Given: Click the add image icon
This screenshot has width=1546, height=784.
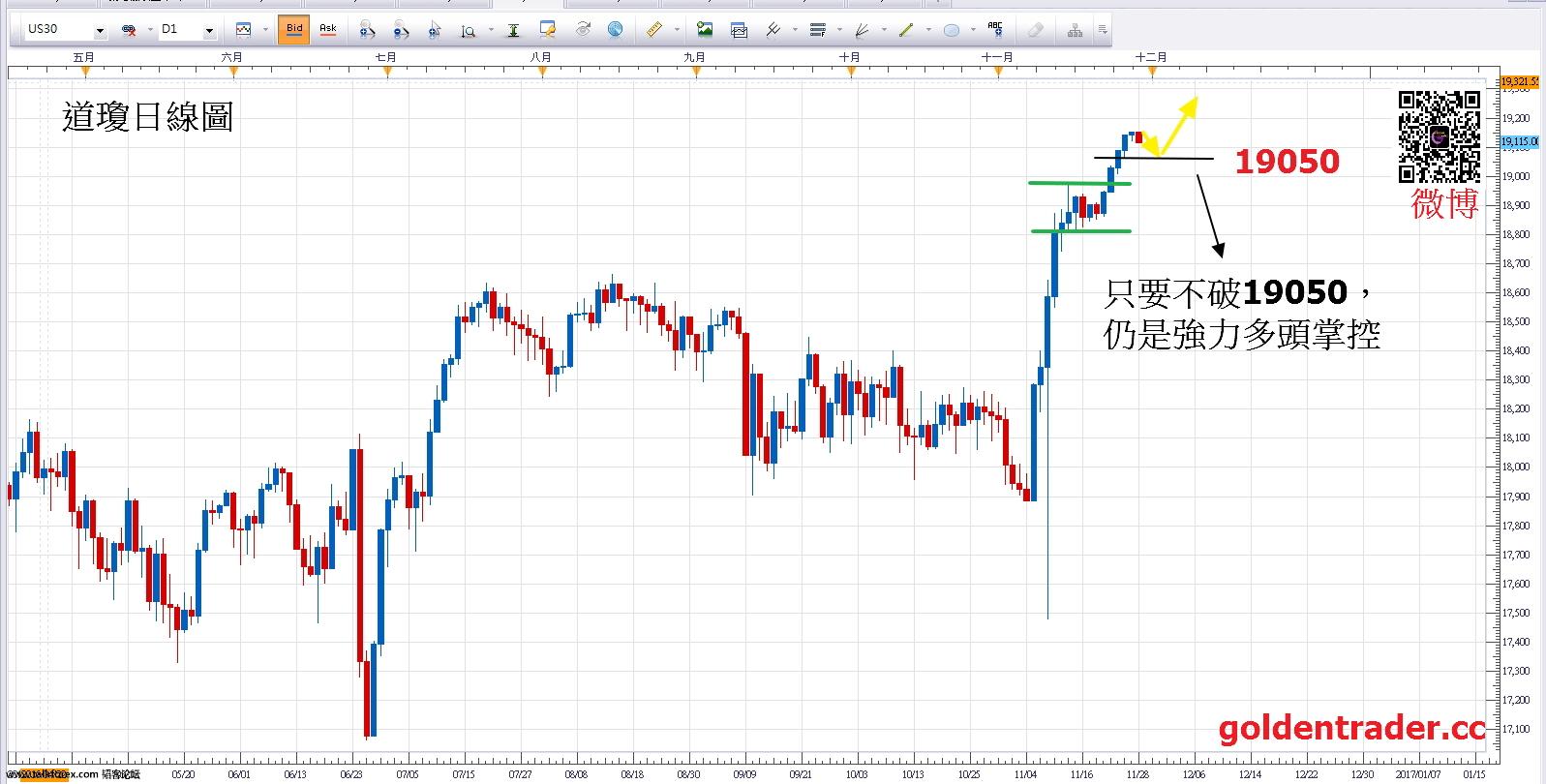Looking at the screenshot, I should [x=705, y=30].
